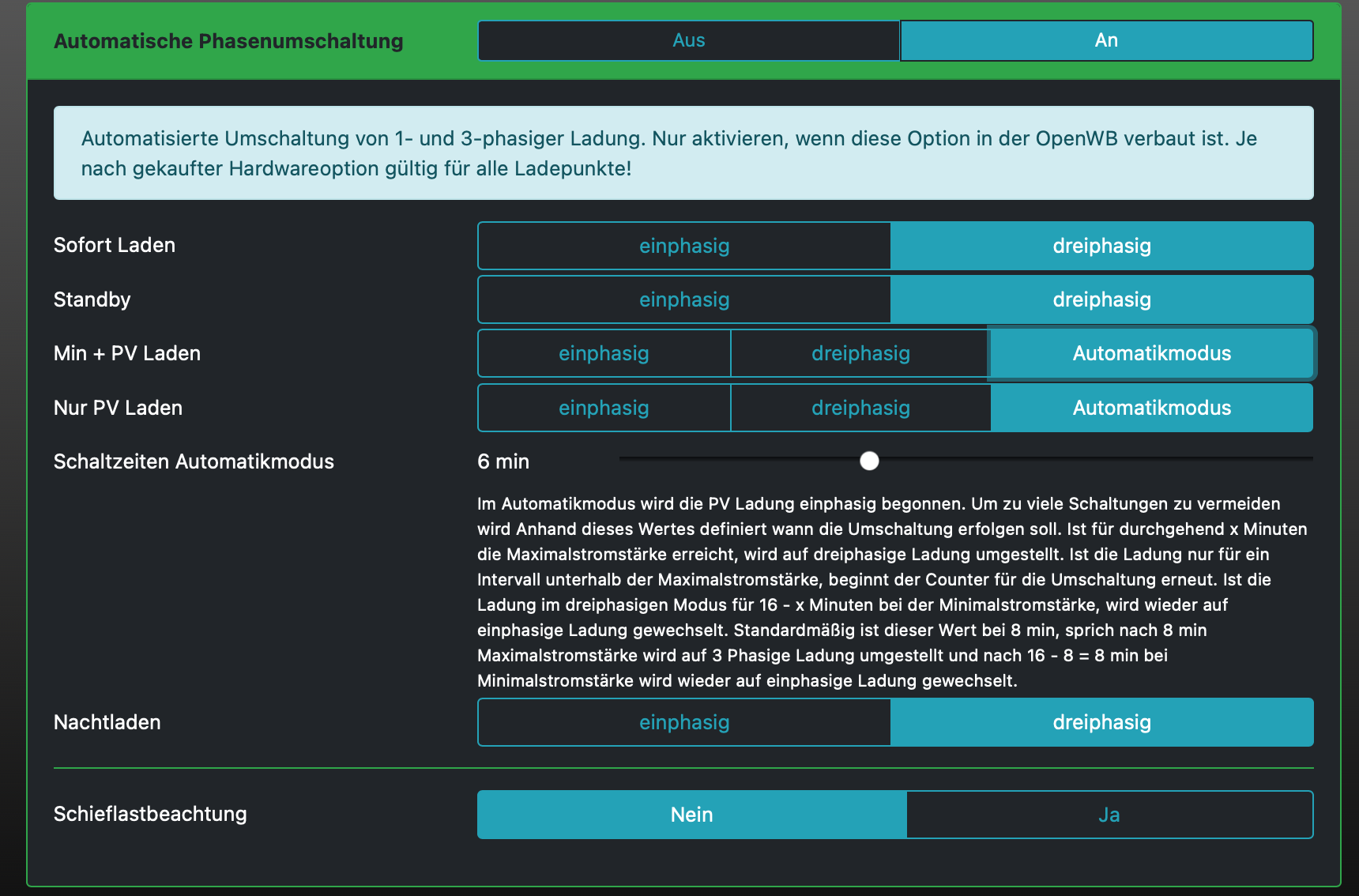Switch Standby to einphasig
Screen dimensions: 1359x896
pos(684,299)
